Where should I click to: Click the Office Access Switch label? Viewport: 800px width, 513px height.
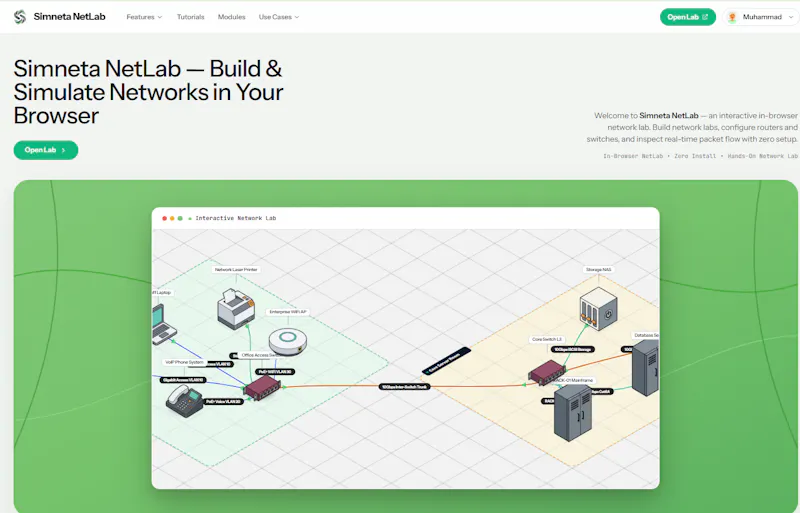click(260, 355)
